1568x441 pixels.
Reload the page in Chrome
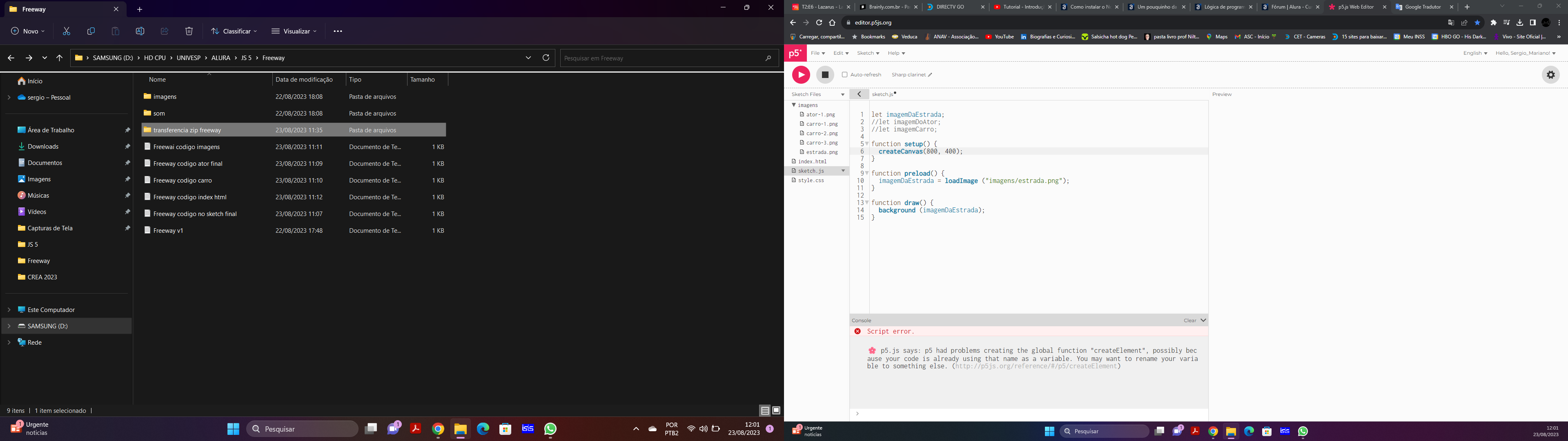point(819,22)
